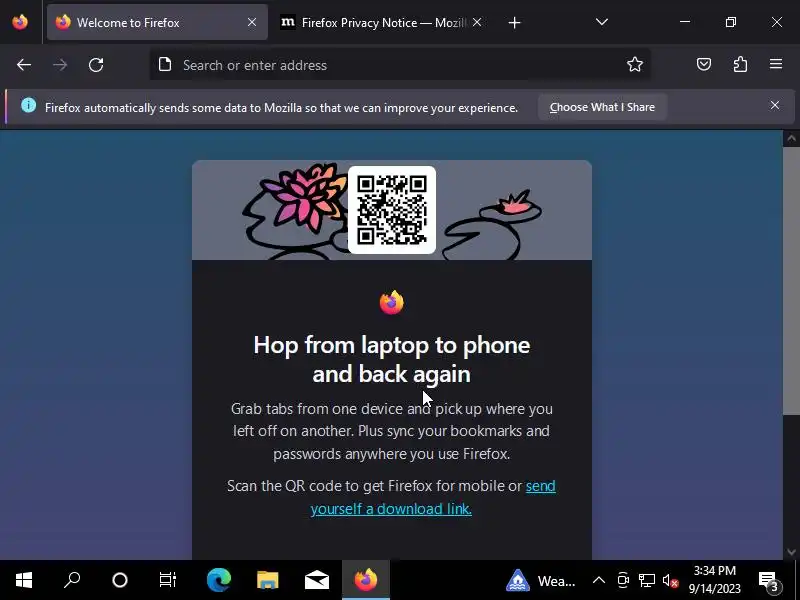
Task: Open the send yourself a download link
Action: [x=433, y=497]
